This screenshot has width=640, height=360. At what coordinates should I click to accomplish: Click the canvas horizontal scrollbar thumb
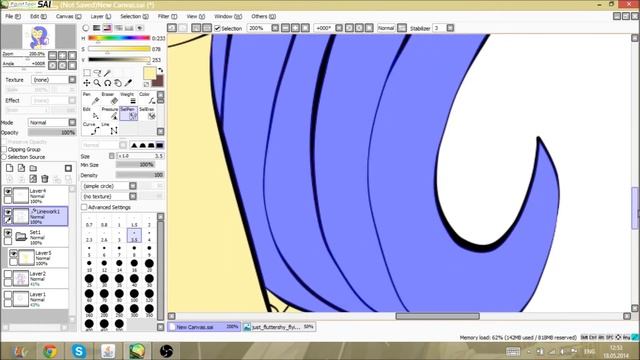pyautogui.click(x=438, y=316)
